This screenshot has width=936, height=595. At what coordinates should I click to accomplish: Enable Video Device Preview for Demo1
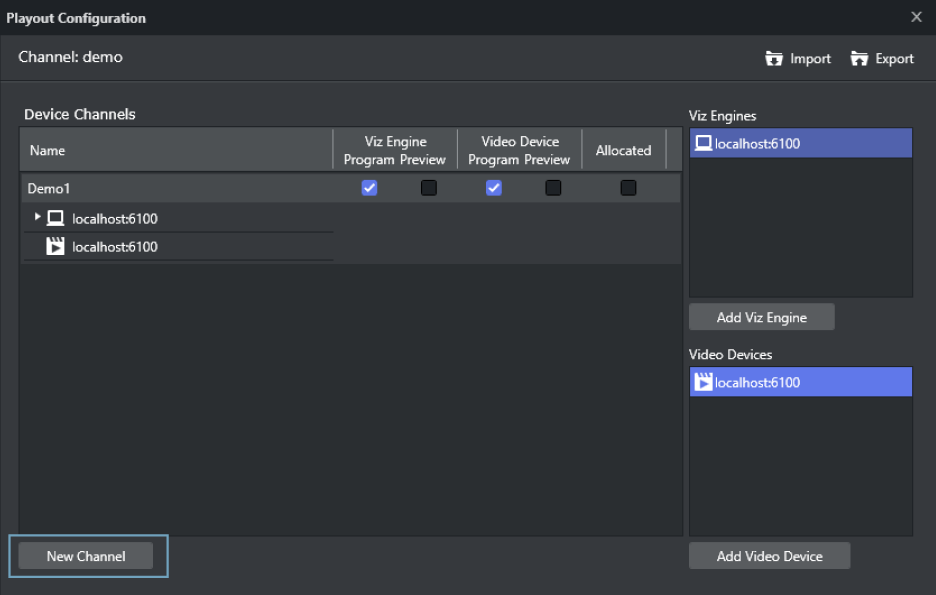(x=553, y=188)
